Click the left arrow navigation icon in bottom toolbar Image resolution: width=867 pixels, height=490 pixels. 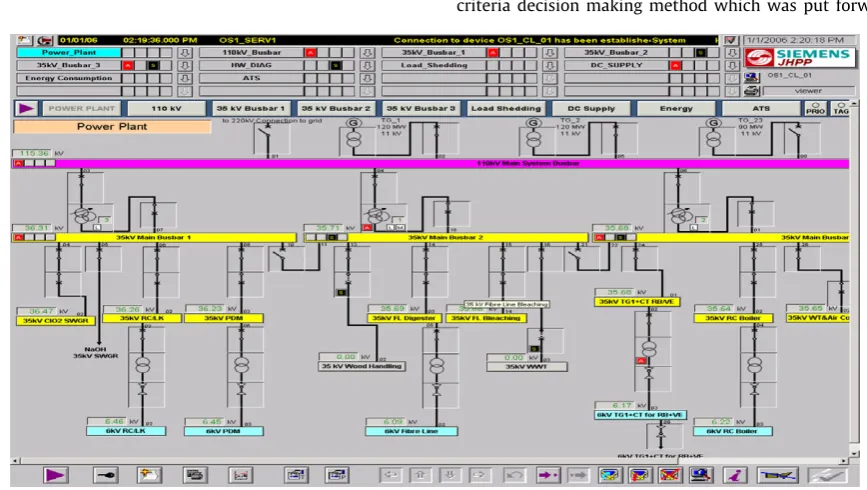(x=391, y=475)
